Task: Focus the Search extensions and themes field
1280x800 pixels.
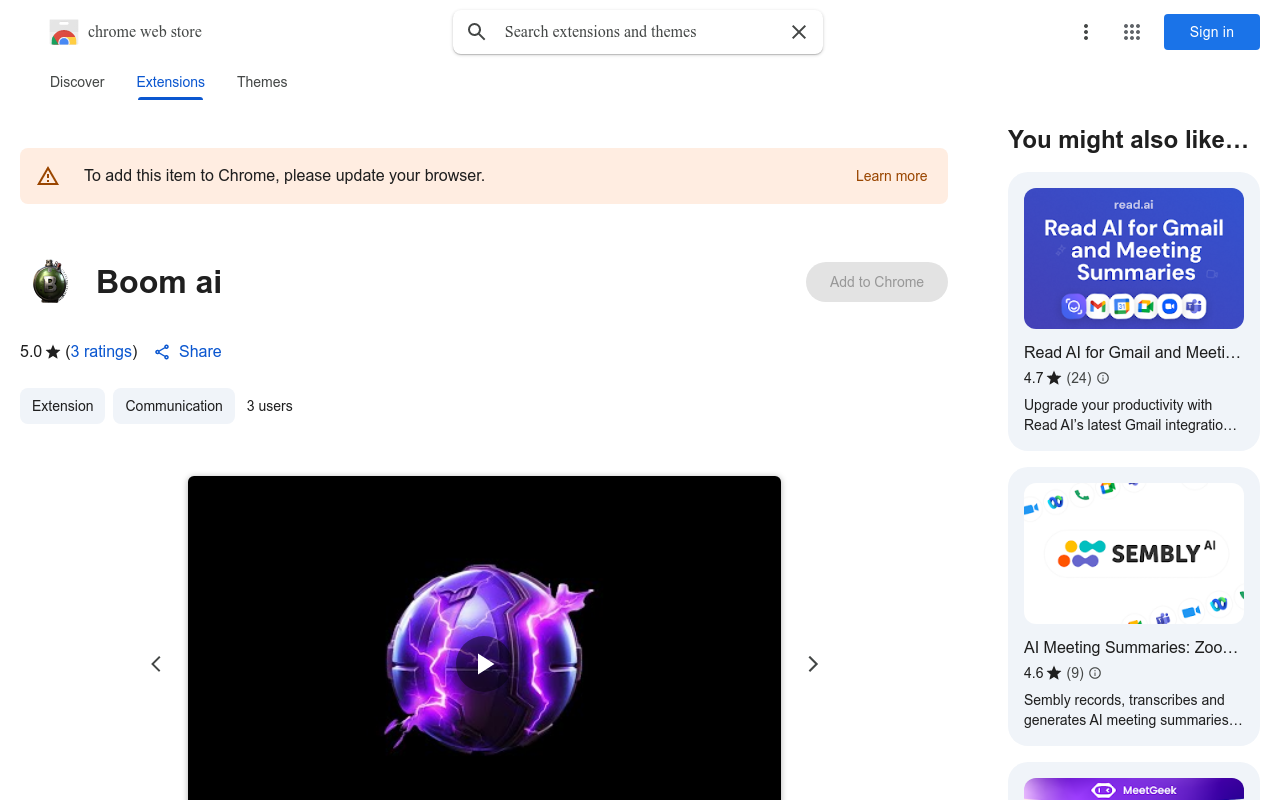Action: (x=638, y=32)
